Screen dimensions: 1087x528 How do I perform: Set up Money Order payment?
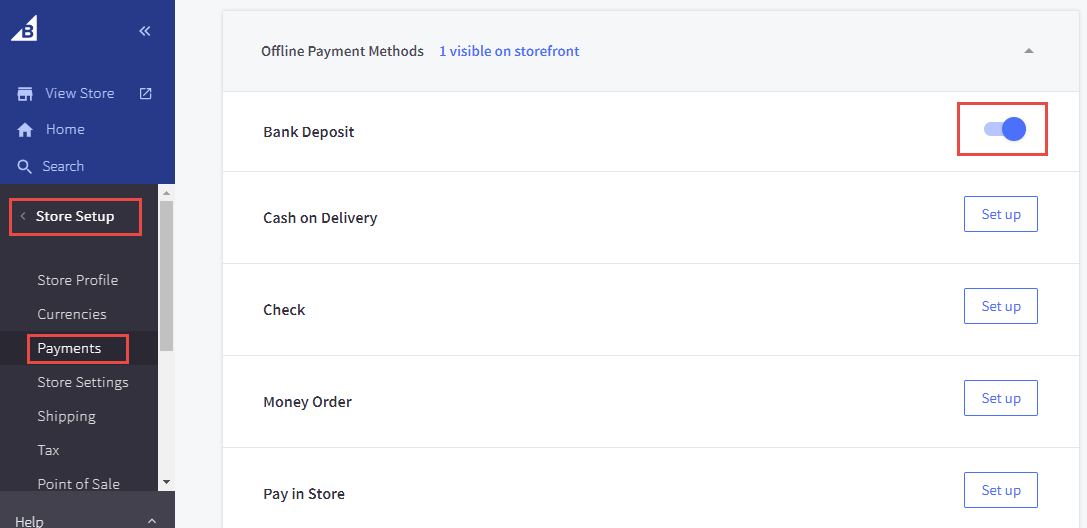[x=1000, y=399]
